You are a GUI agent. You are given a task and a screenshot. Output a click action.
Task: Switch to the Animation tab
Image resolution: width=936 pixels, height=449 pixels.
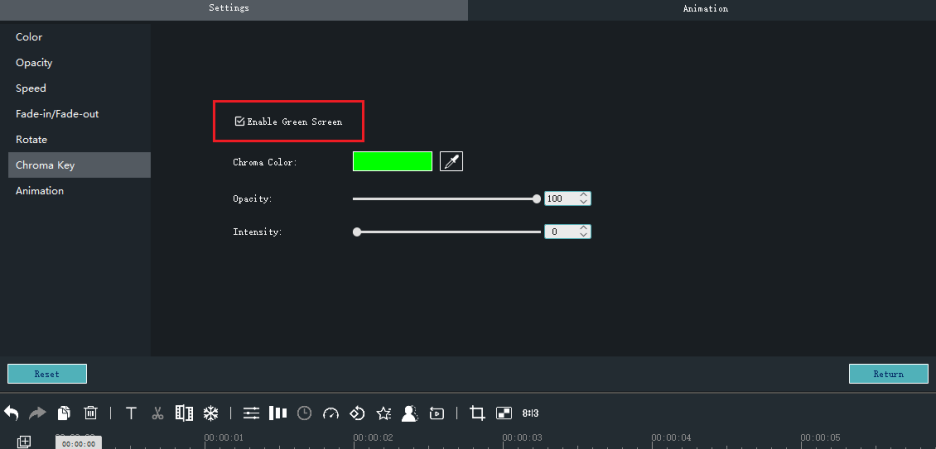[x=705, y=9]
